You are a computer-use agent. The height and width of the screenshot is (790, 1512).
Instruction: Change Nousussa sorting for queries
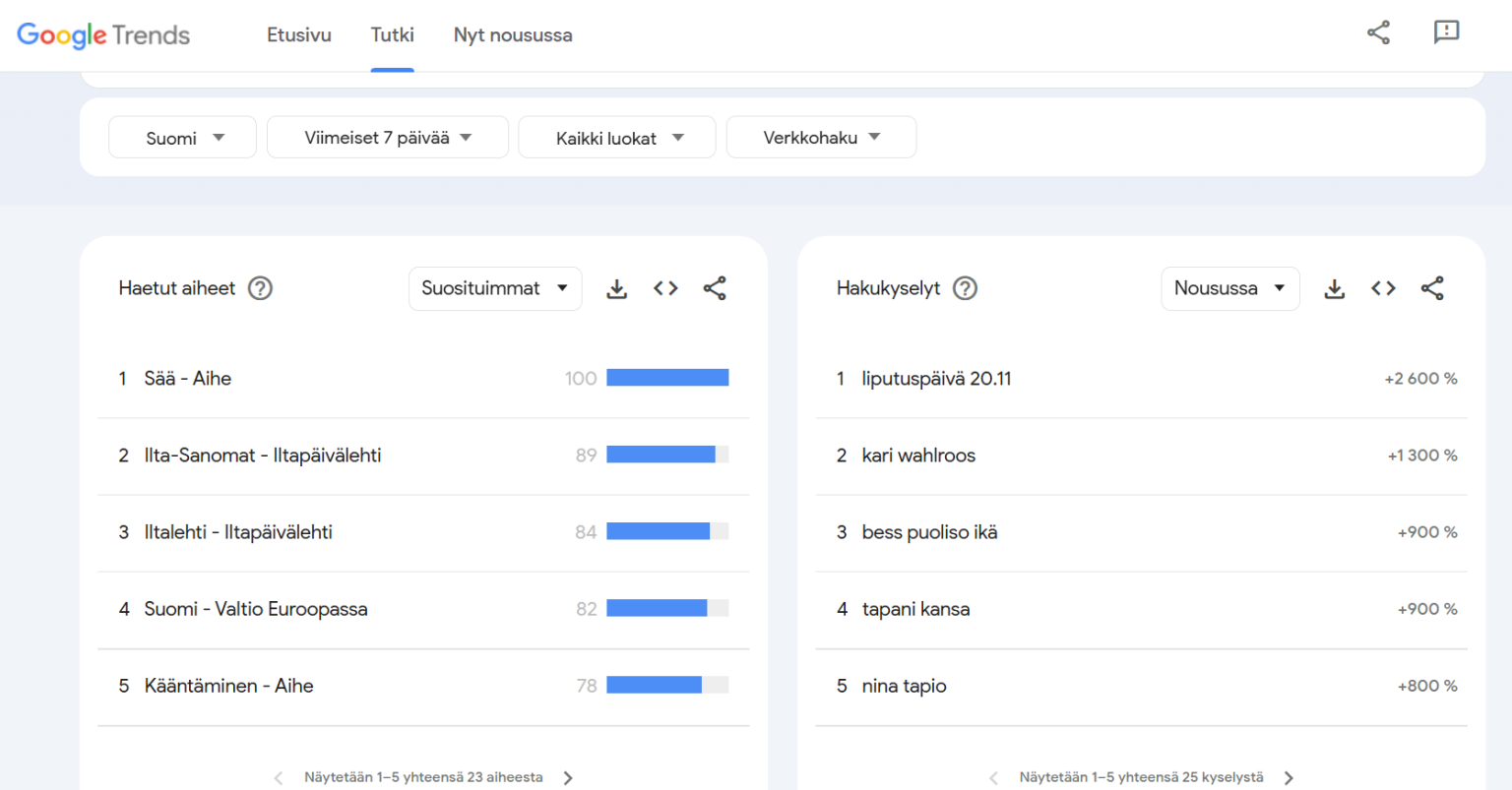pos(1230,288)
